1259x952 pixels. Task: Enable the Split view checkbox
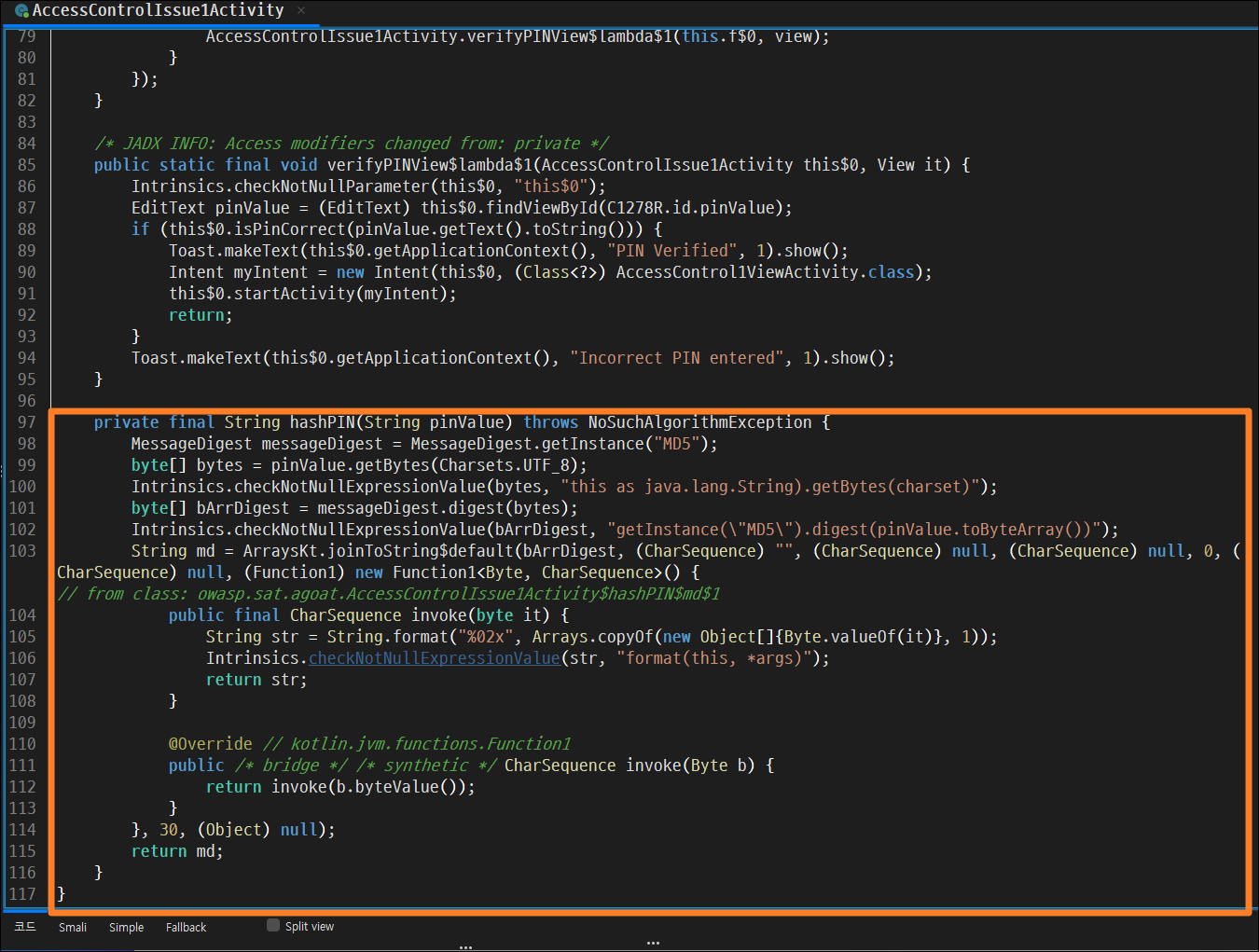click(273, 926)
